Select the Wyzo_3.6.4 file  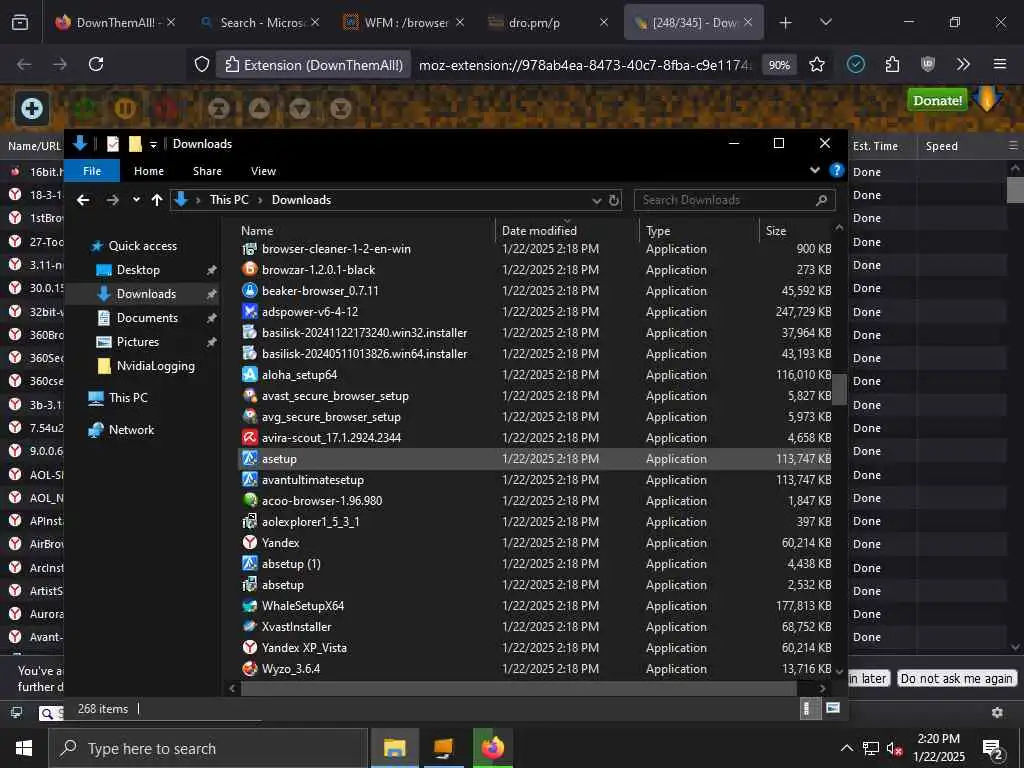(536, 669)
